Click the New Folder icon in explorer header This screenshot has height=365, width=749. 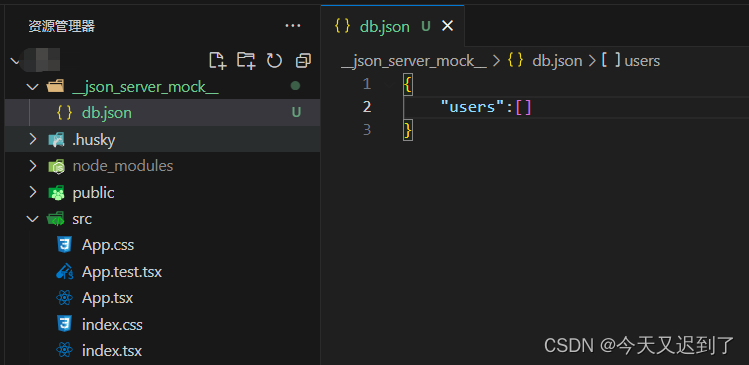[246, 61]
